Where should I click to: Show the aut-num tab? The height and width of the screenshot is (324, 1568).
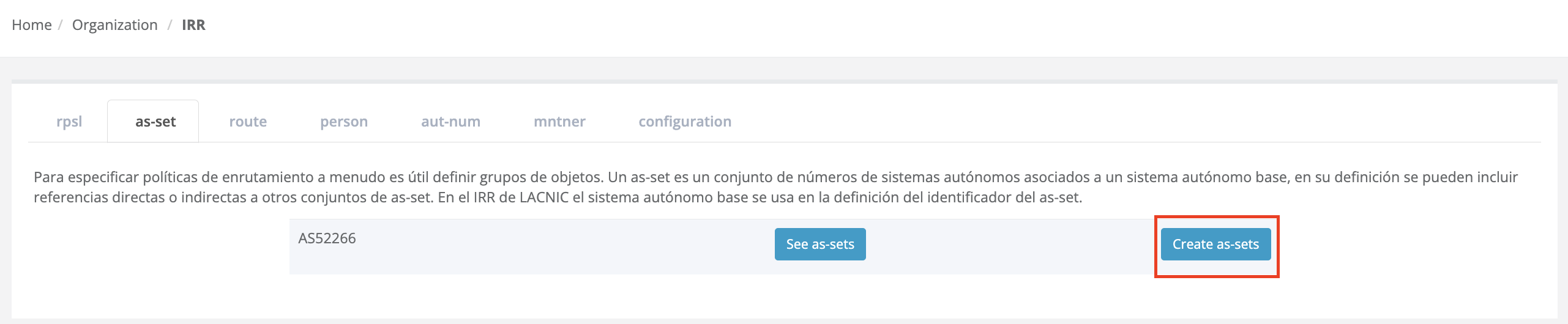[450, 122]
